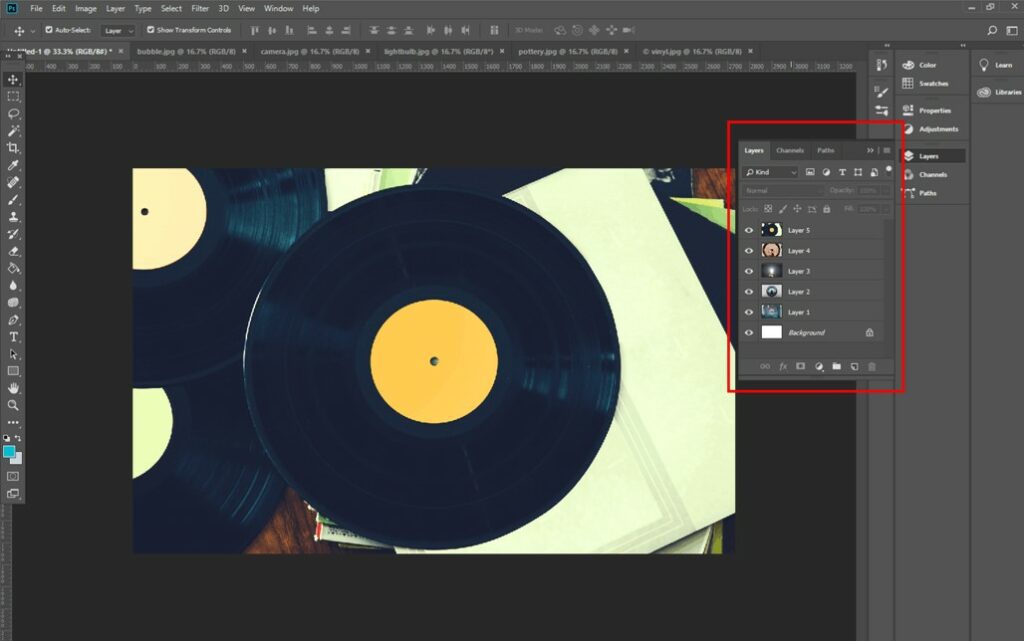This screenshot has width=1024, height=641.
Task: Select the Crop tool
Action: click(13, 148)
